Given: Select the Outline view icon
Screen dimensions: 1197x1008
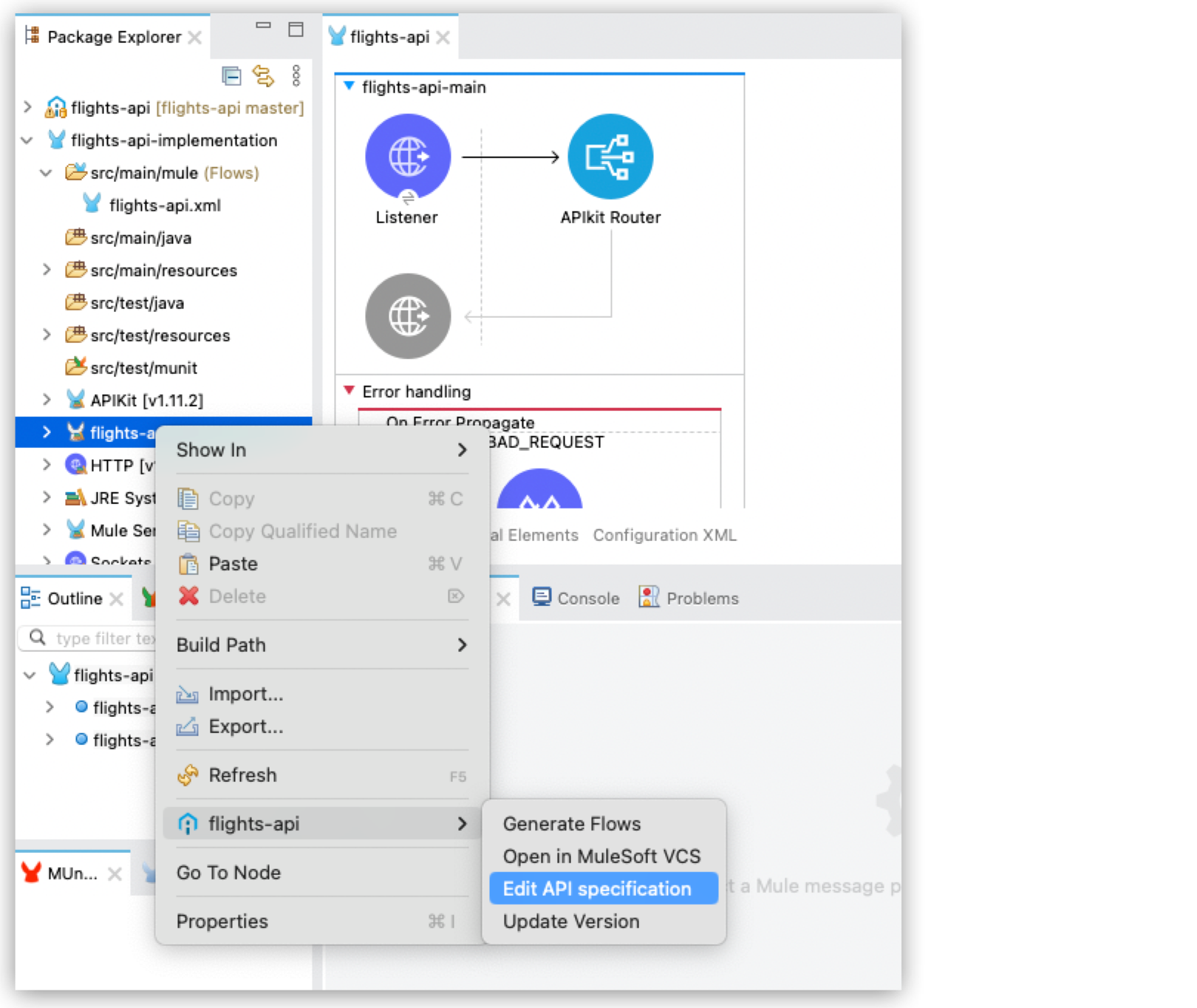Looking at the screenshot, I should [x=30, y=599].
